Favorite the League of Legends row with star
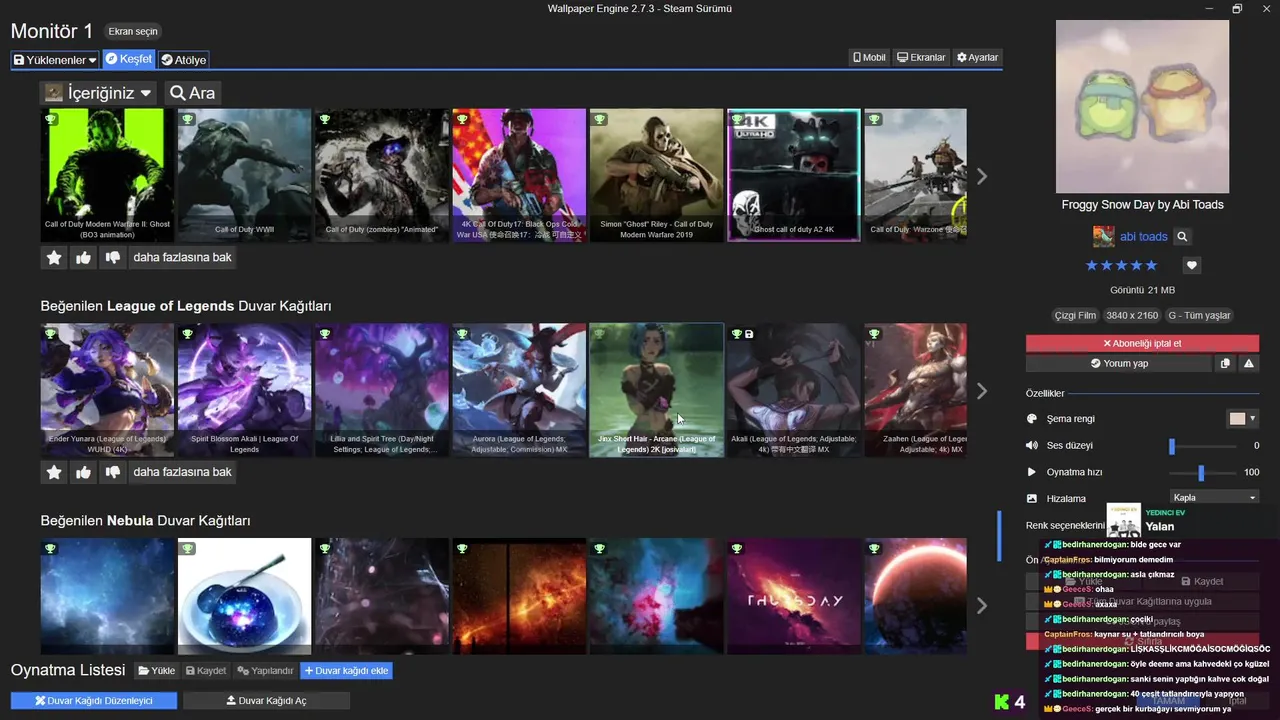The width and height of the screenshot is (1280, 720). [x=54, y=472]
